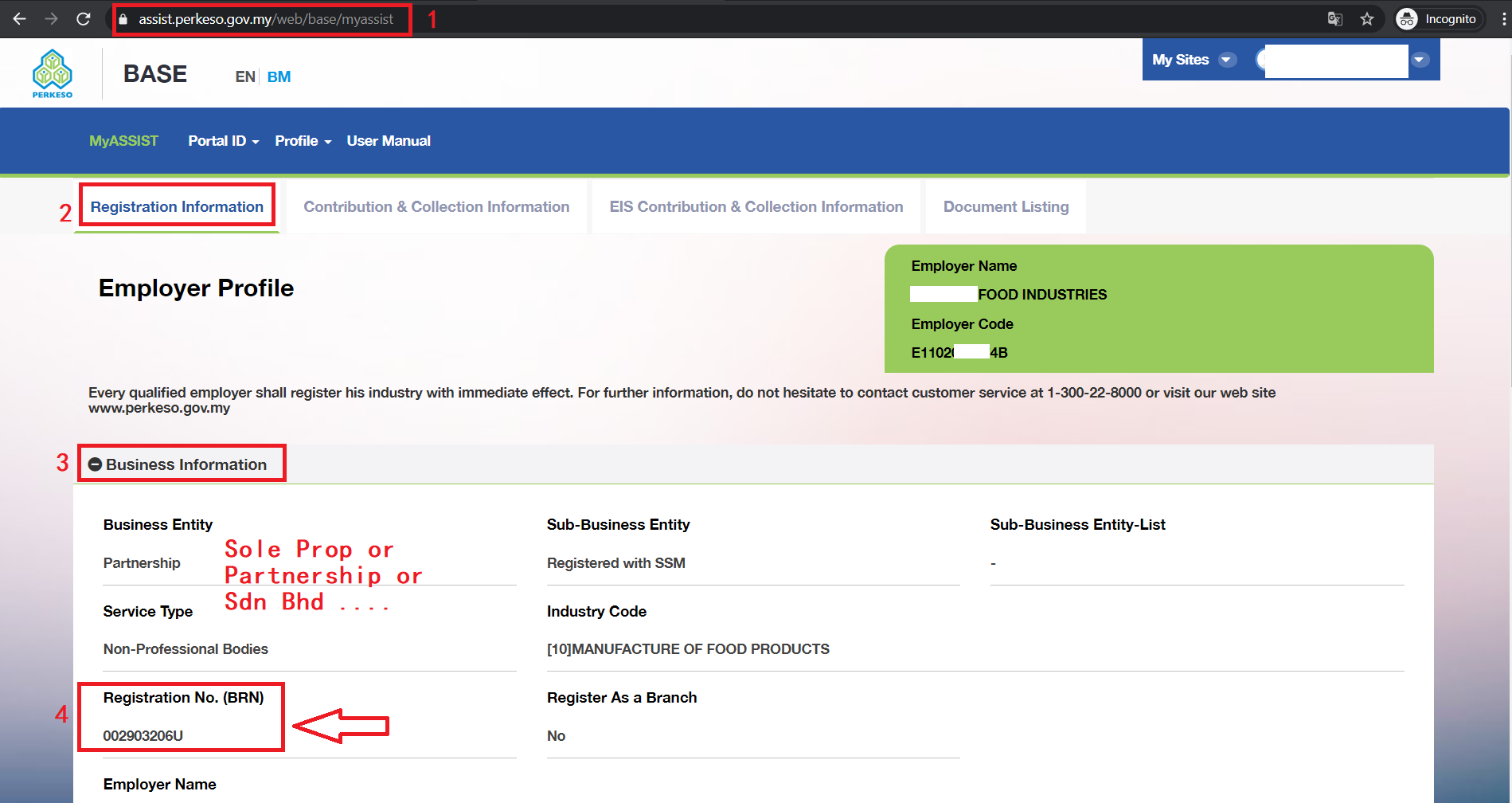Open the My Sites dropdown
Viewport: 1512px width, 803px height.
pyautogui.click(x=1194, y=60)
